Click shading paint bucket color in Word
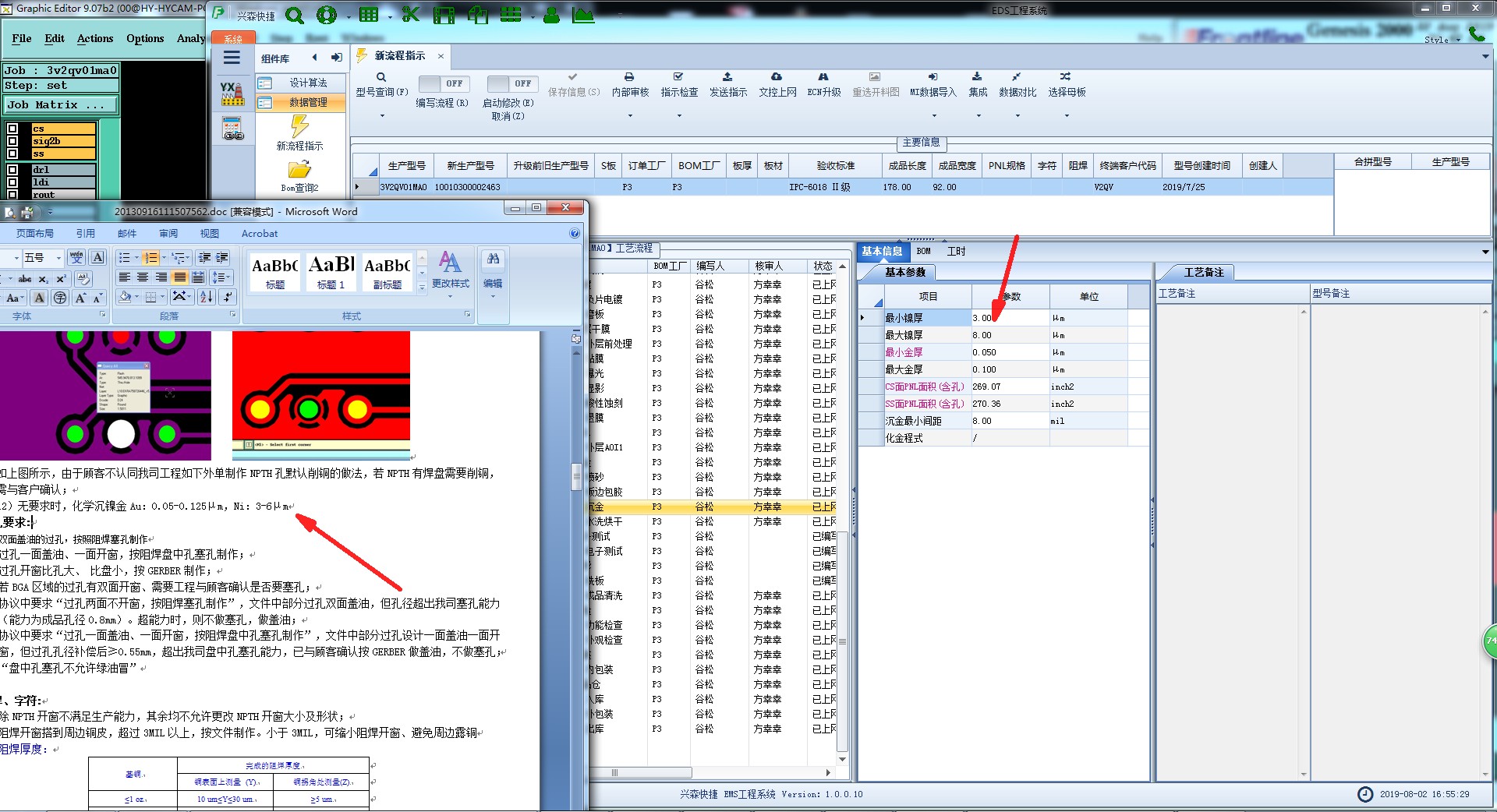The image size is (1497, 812). pyautogui.click(x=126, y=297)
